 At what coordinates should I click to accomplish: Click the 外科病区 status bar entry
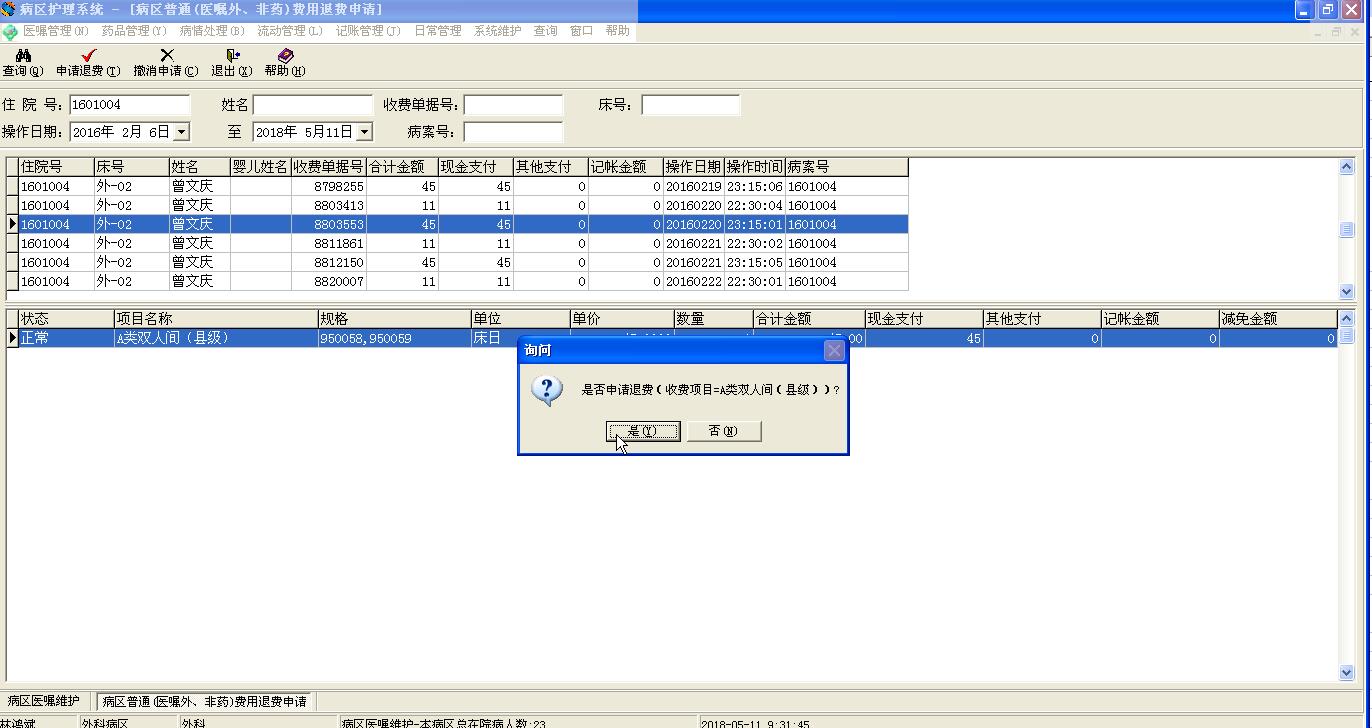129,722
